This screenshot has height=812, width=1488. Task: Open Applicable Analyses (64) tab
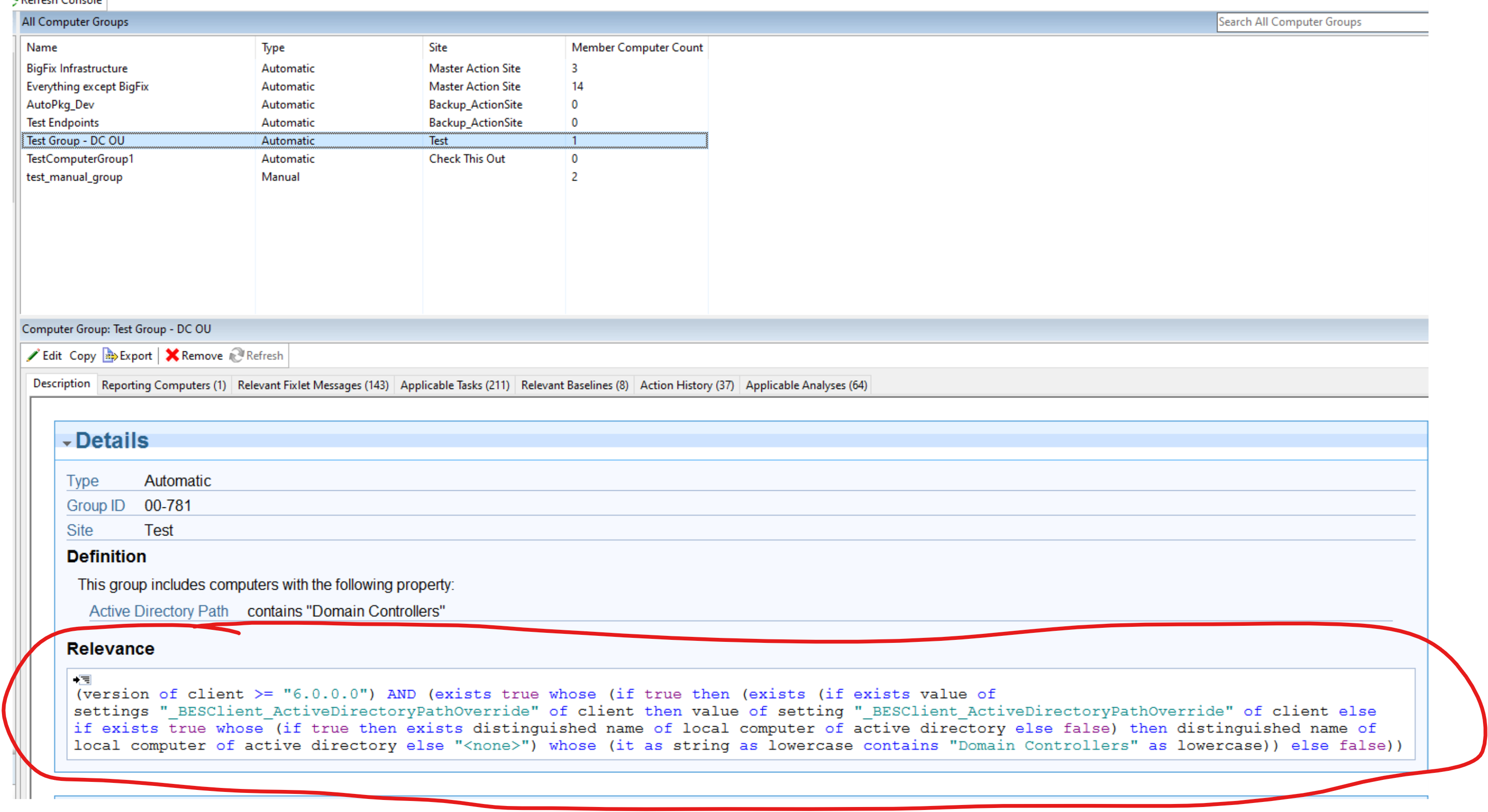coord(806,385)
